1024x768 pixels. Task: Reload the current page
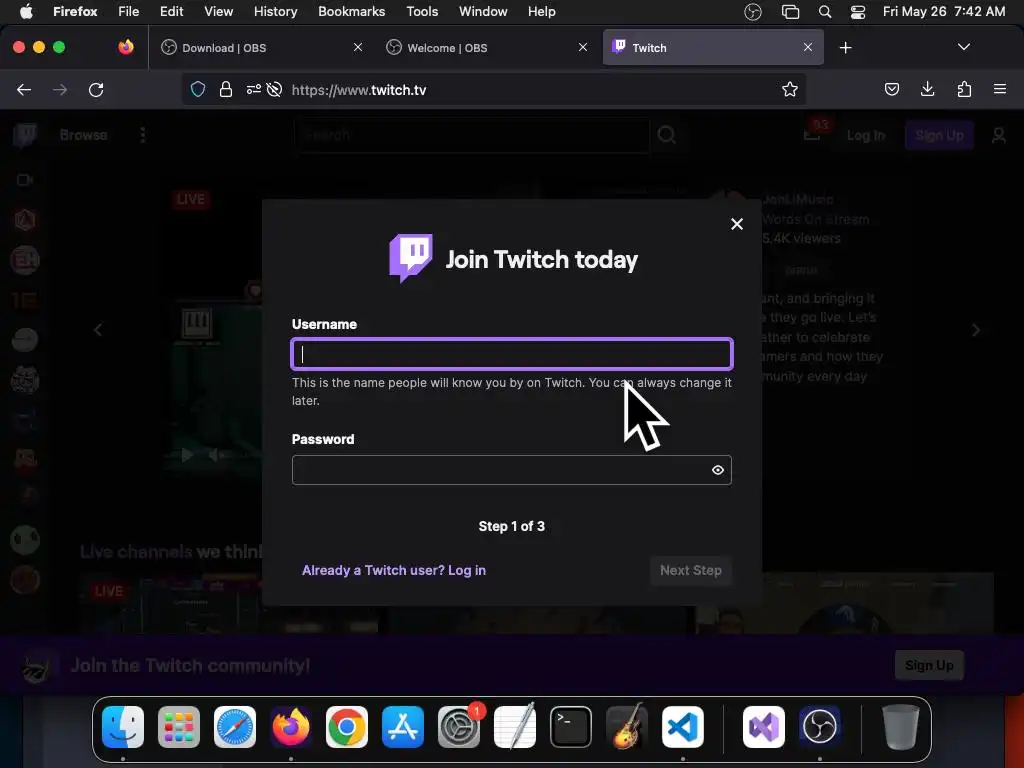coord(96,89)
